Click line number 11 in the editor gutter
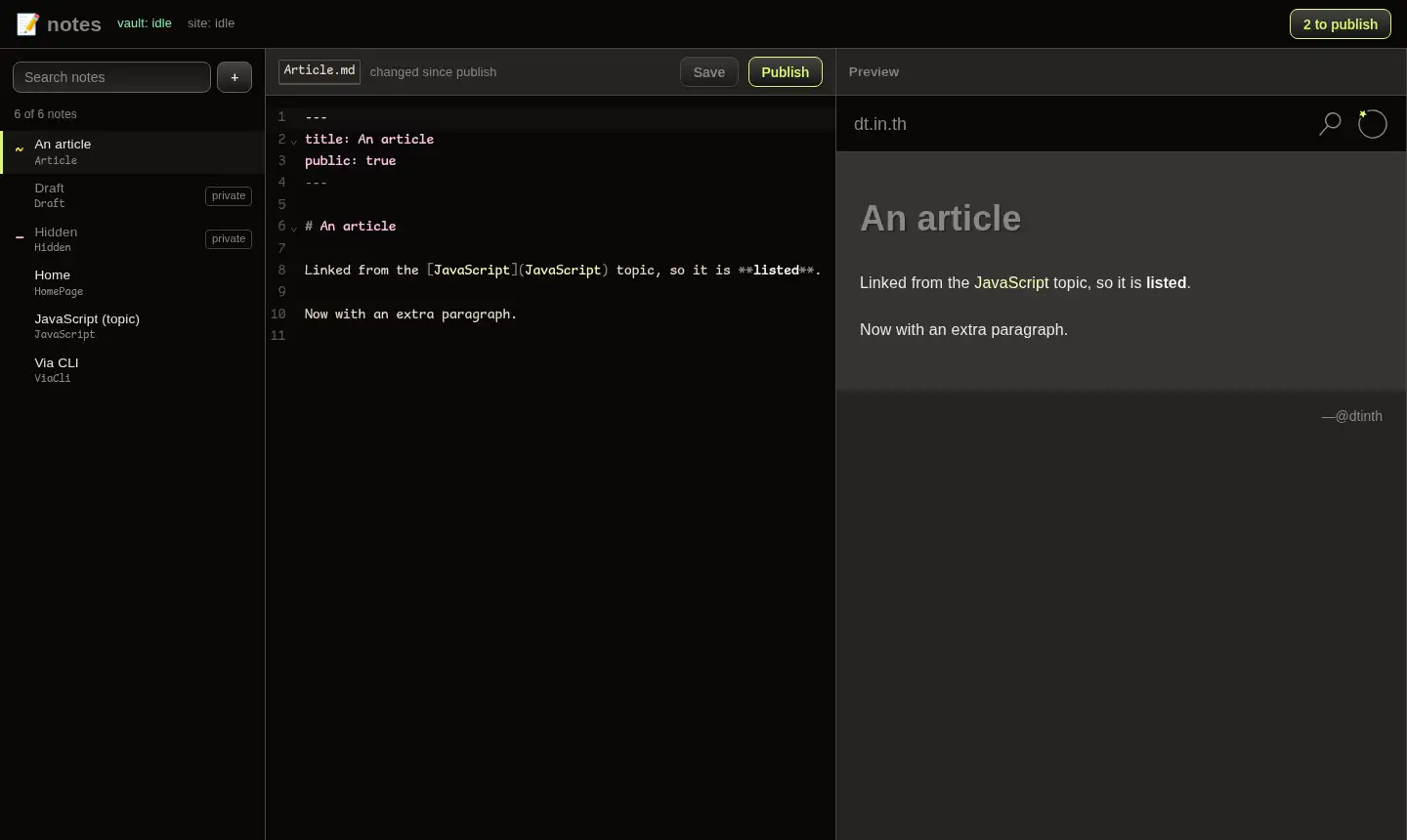 coord(278,336)
